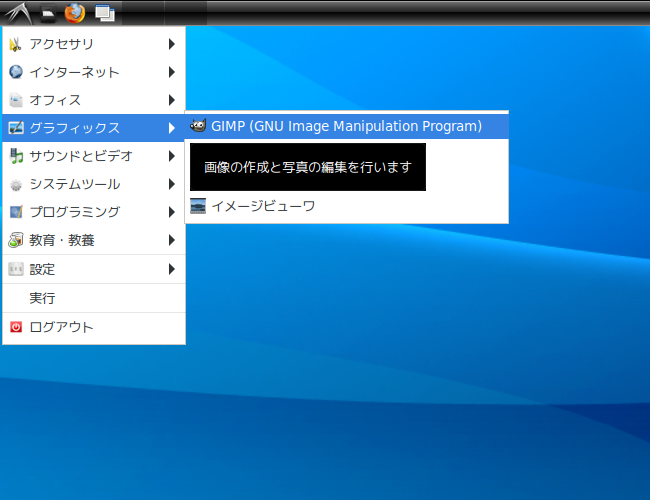Image resolution: width=650 pixels, height=500 pixels.
Task: Click the サウンドとビデオ music icon
Action: (16, 156)
